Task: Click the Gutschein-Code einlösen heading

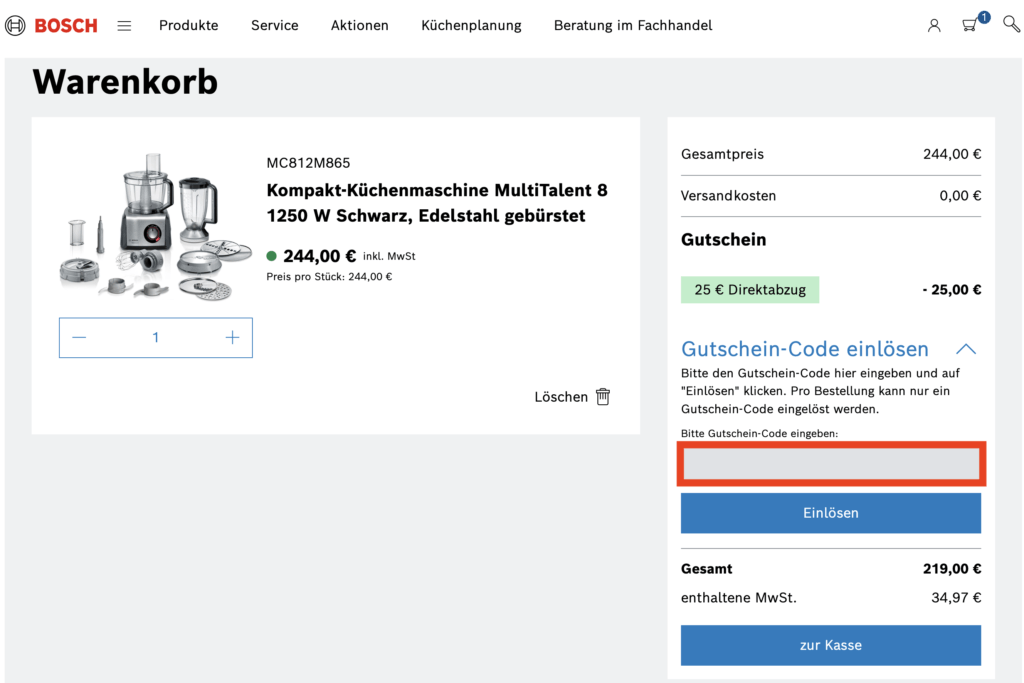Action: [x=805, y=349]
